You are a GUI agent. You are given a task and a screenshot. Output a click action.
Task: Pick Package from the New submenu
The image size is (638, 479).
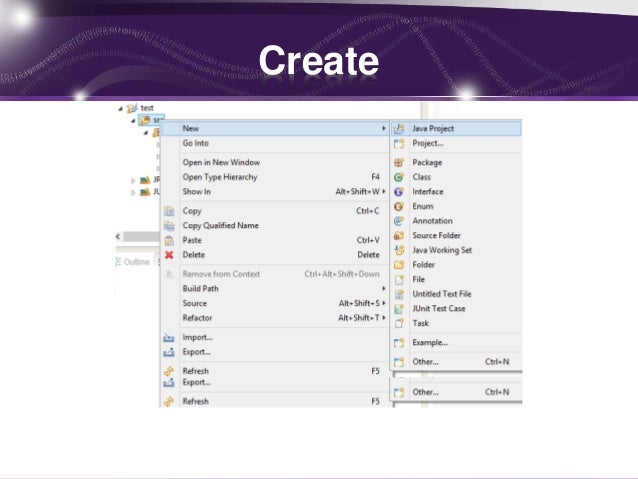(456, 162)
